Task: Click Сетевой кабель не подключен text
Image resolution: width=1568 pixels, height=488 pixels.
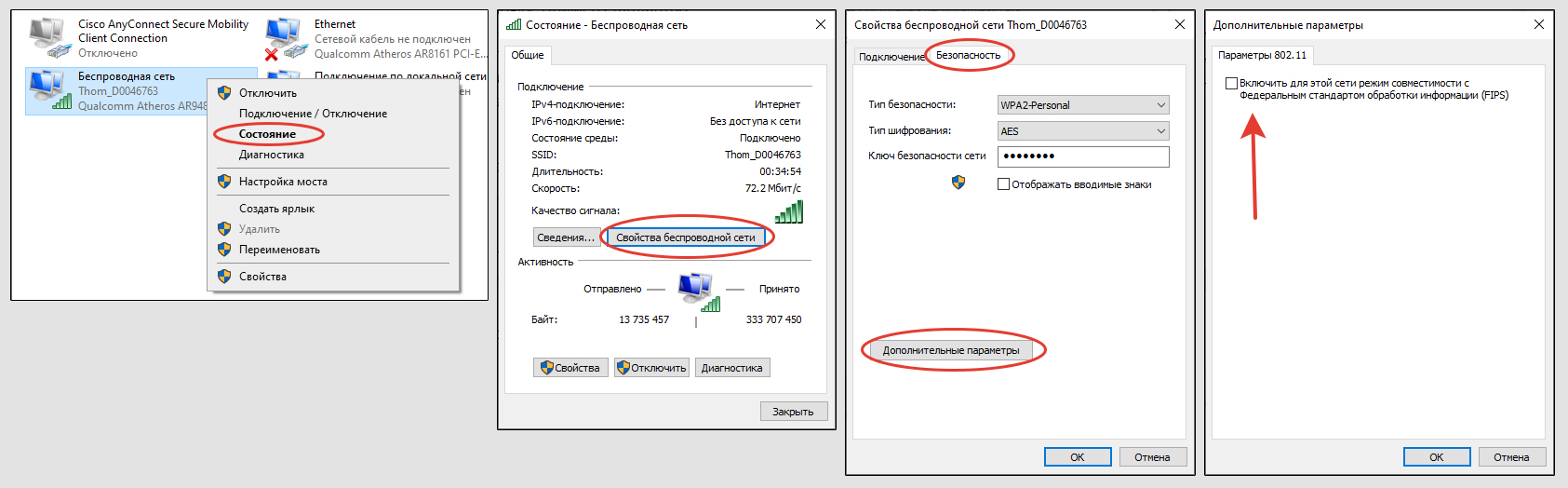Action: click(x=393, y=39)
